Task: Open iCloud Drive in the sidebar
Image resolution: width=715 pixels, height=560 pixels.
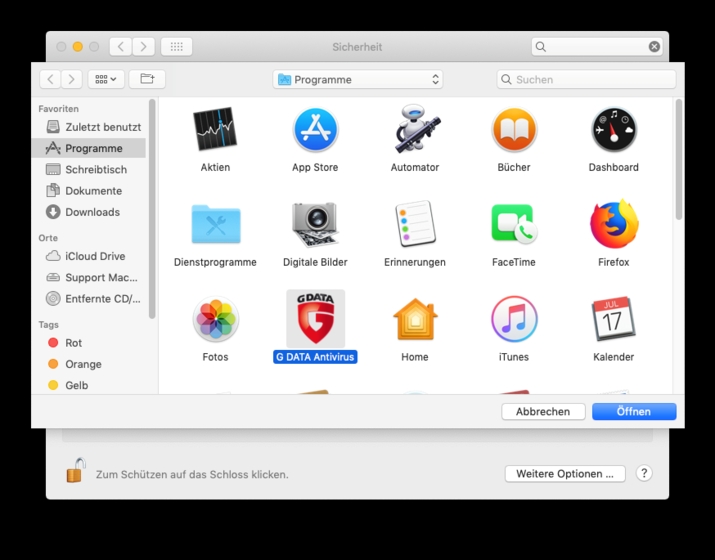Action: tap(86, 256)
